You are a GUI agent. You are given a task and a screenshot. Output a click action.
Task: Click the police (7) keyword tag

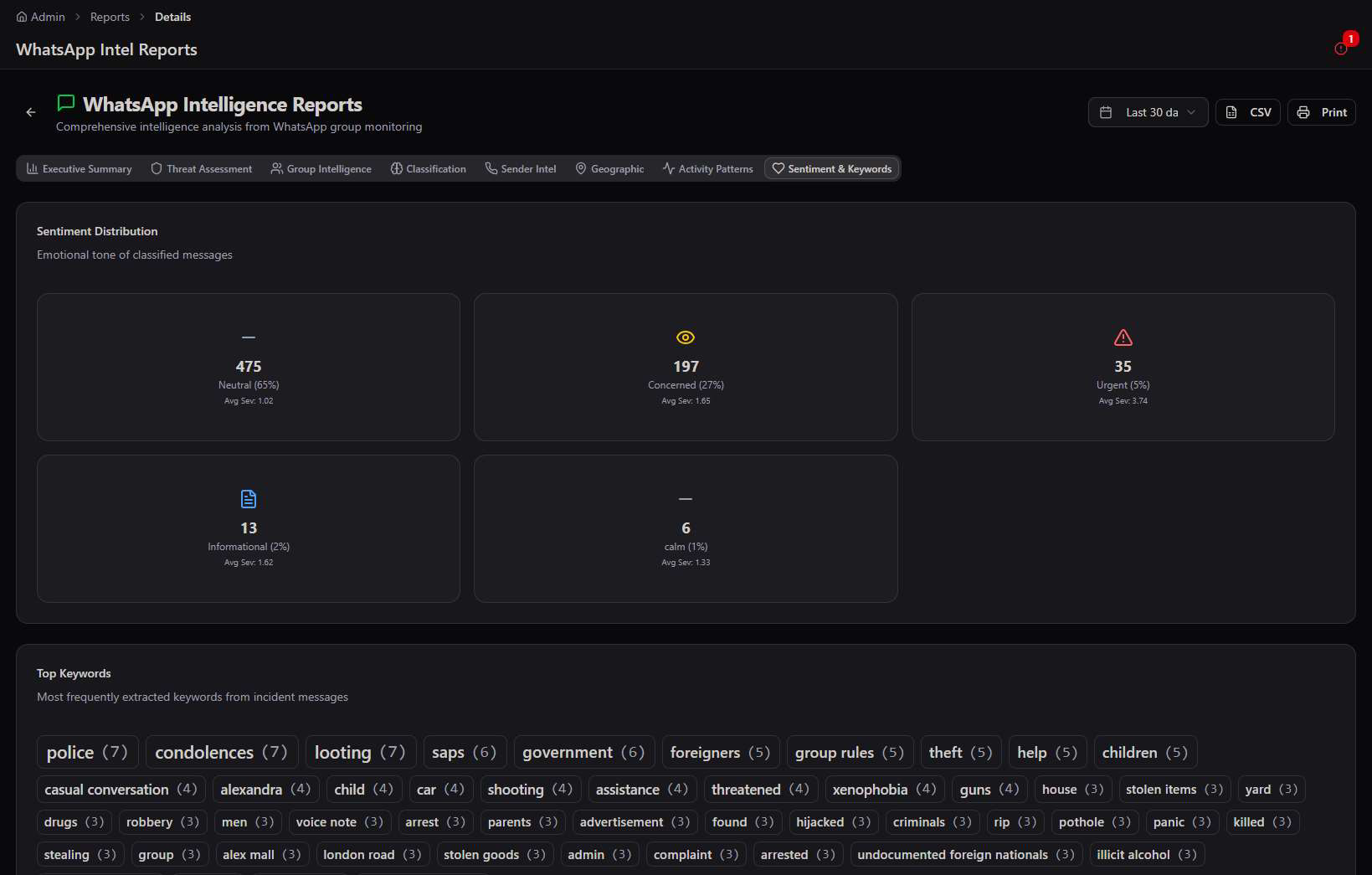coord(88,752)
